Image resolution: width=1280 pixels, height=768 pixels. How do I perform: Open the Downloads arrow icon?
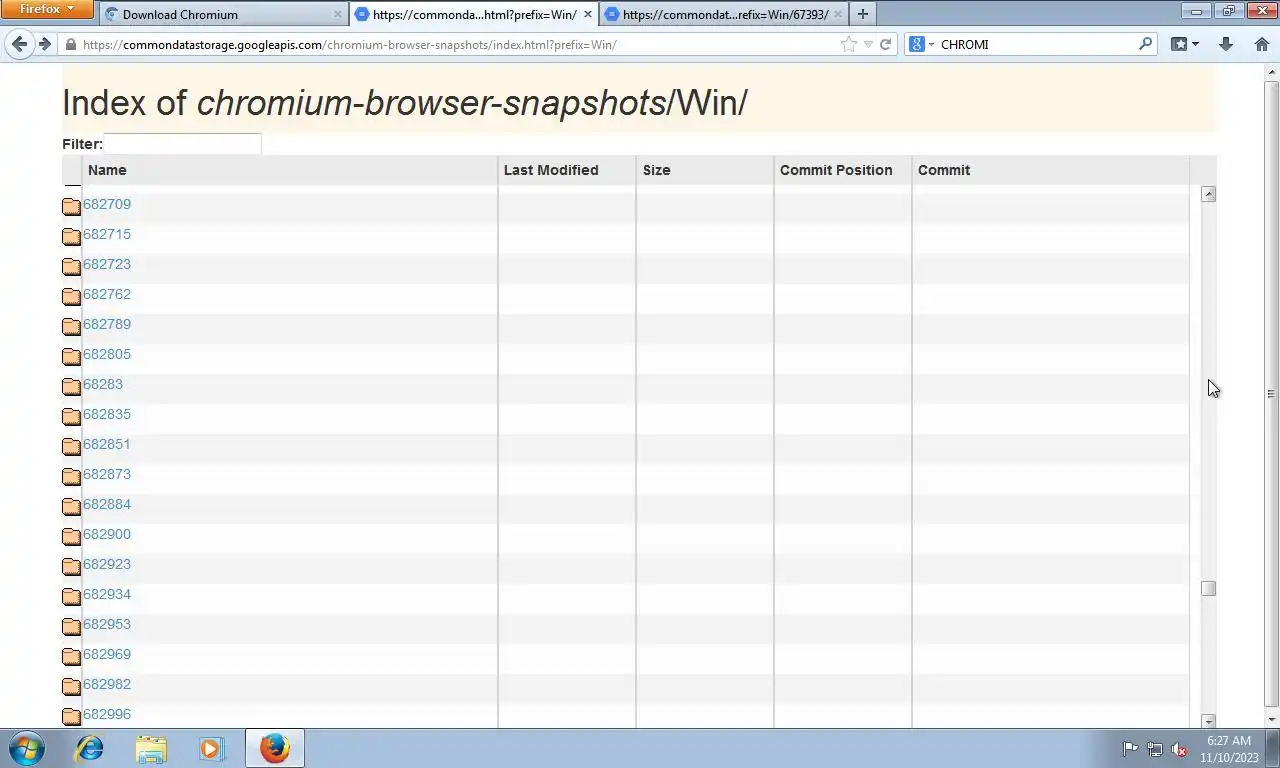(1226, 44)
